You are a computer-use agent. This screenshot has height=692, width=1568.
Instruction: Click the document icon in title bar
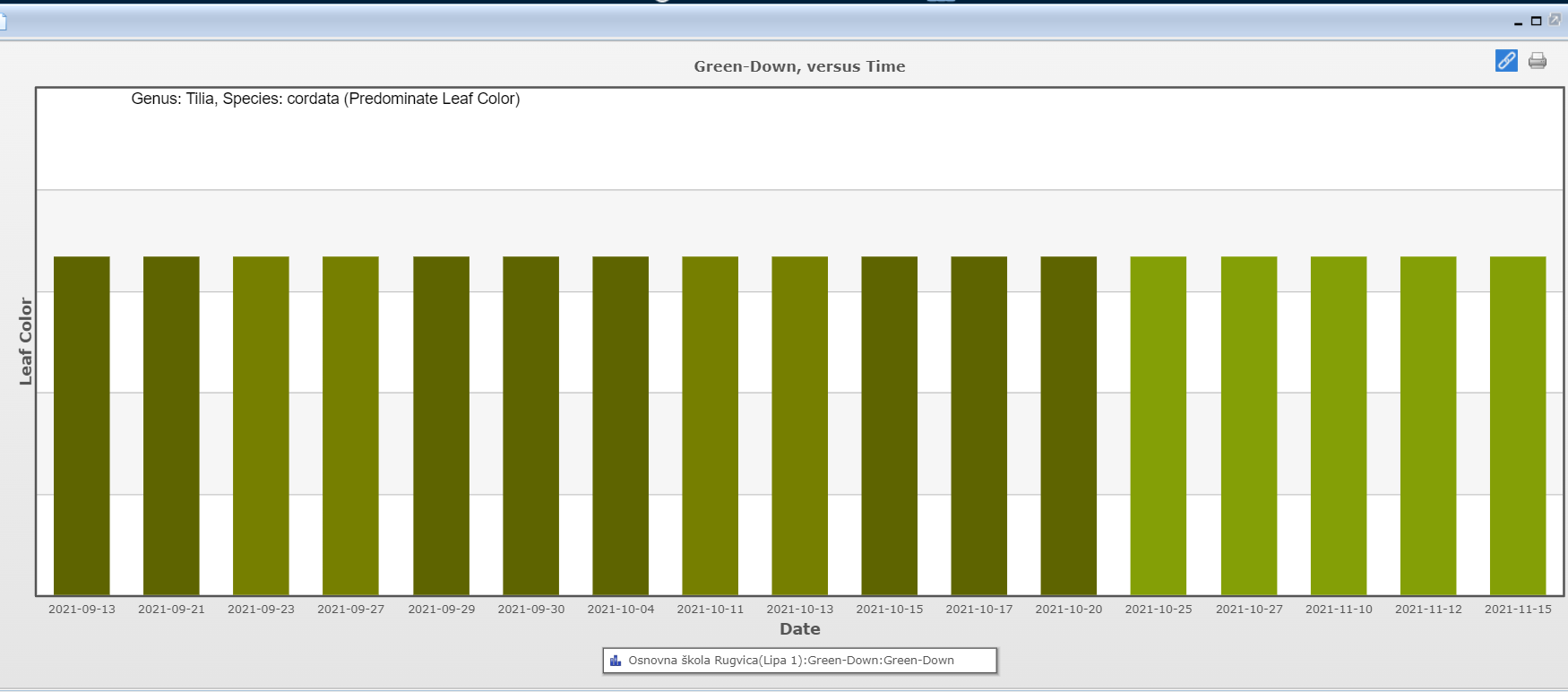click(x=3, y=21)
